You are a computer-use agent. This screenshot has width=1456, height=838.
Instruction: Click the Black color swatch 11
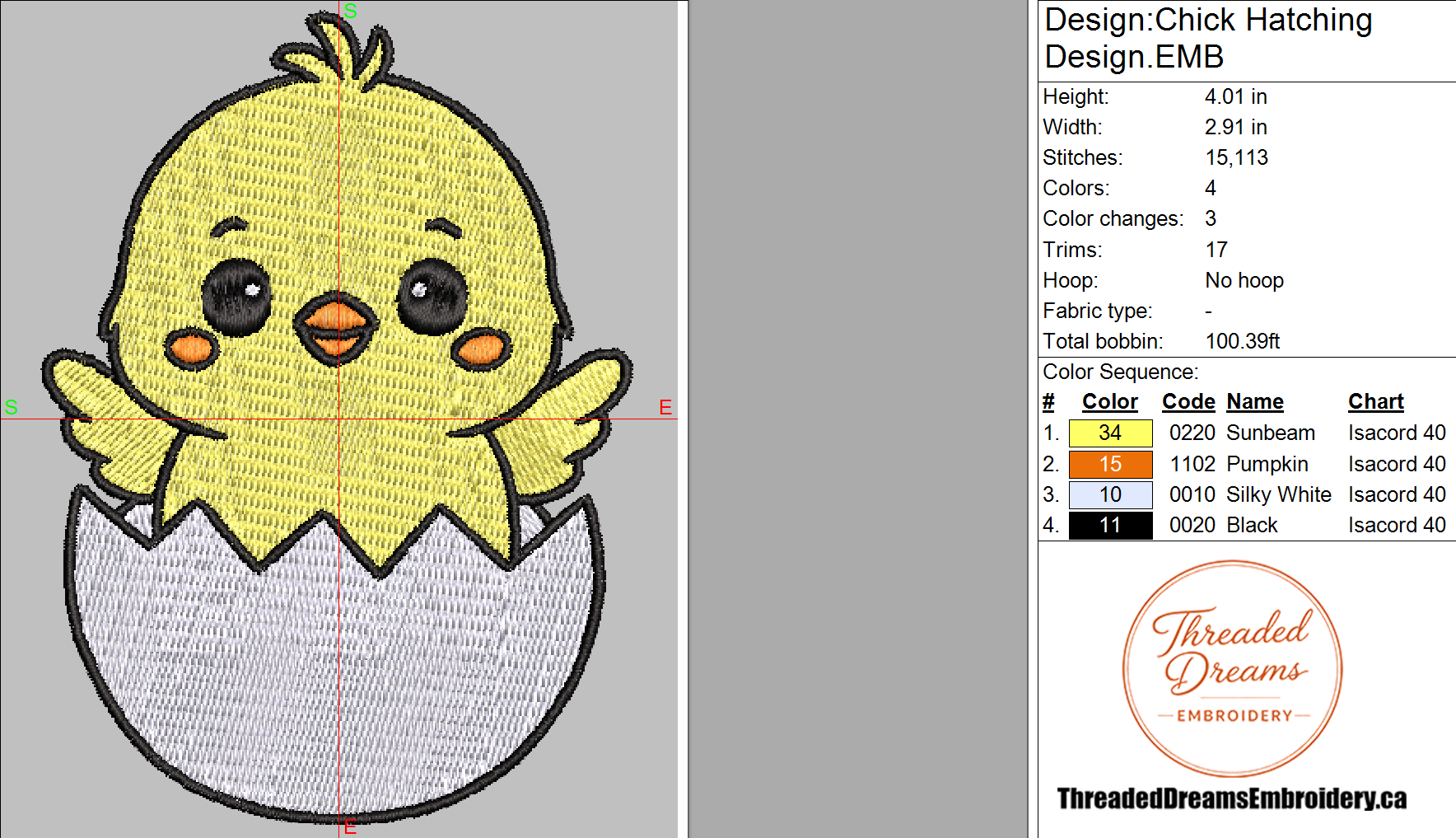(x=1110, y=525)
